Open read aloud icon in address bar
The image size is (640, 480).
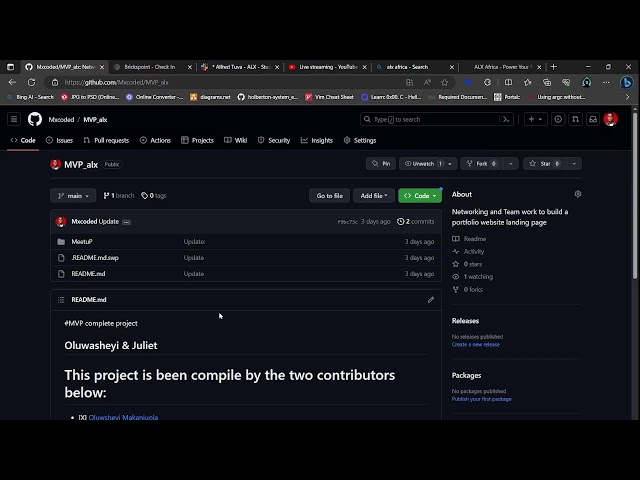tap(427, 82)
